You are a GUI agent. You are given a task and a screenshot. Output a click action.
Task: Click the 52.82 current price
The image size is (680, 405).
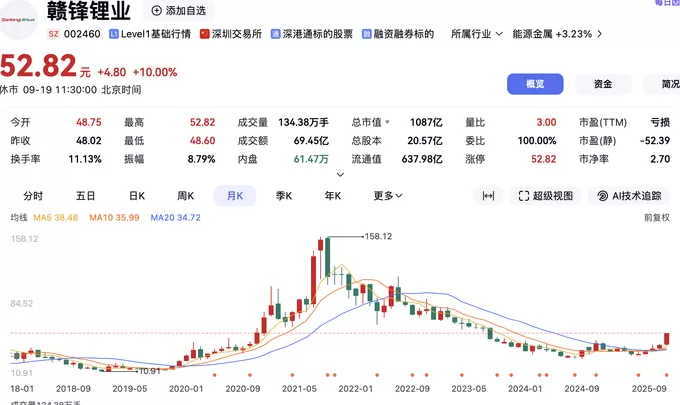[x=38, y=66]
